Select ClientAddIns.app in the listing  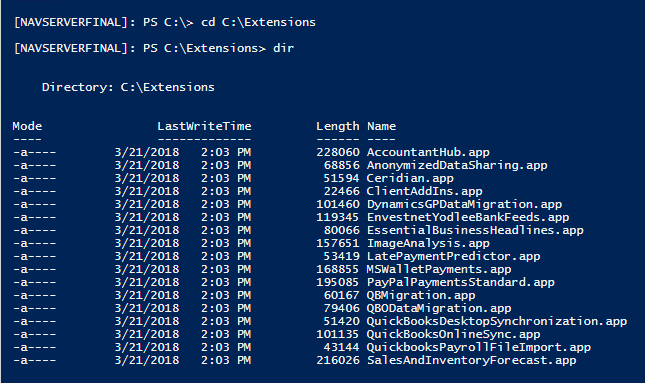(425, 191)
